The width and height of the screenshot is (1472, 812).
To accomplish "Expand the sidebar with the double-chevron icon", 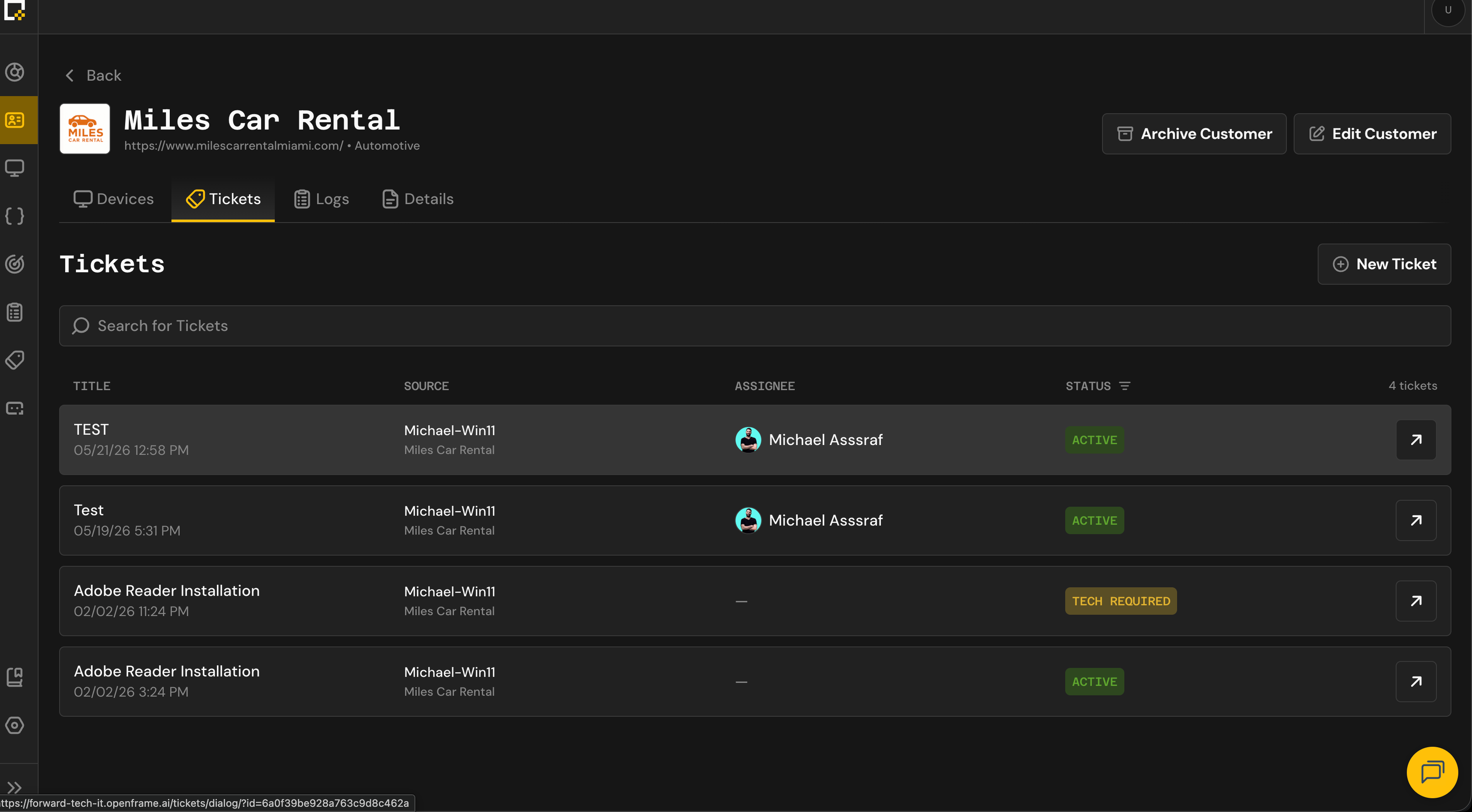I will coord(15,787).
